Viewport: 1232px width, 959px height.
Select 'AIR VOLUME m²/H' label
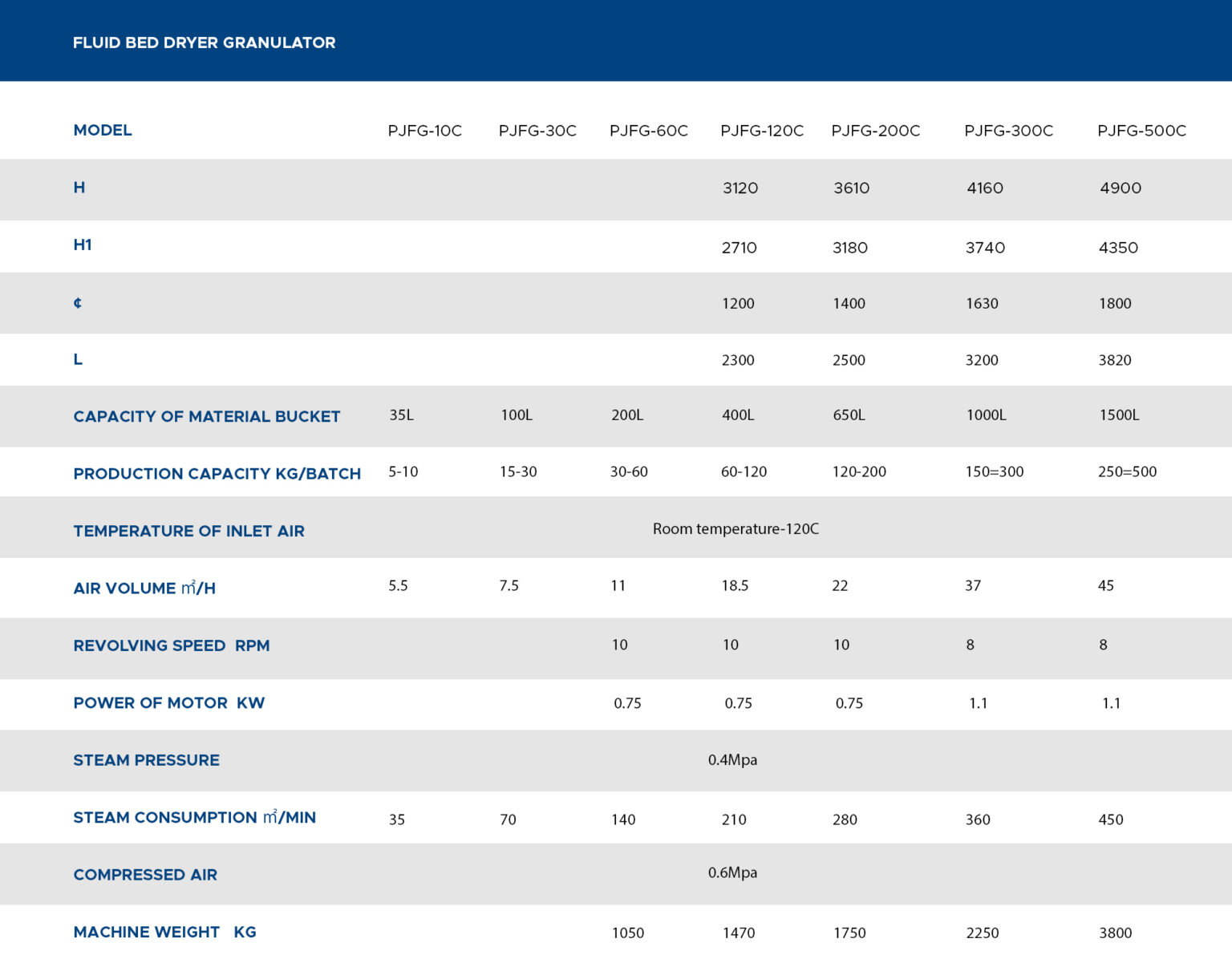coord(144,588)
